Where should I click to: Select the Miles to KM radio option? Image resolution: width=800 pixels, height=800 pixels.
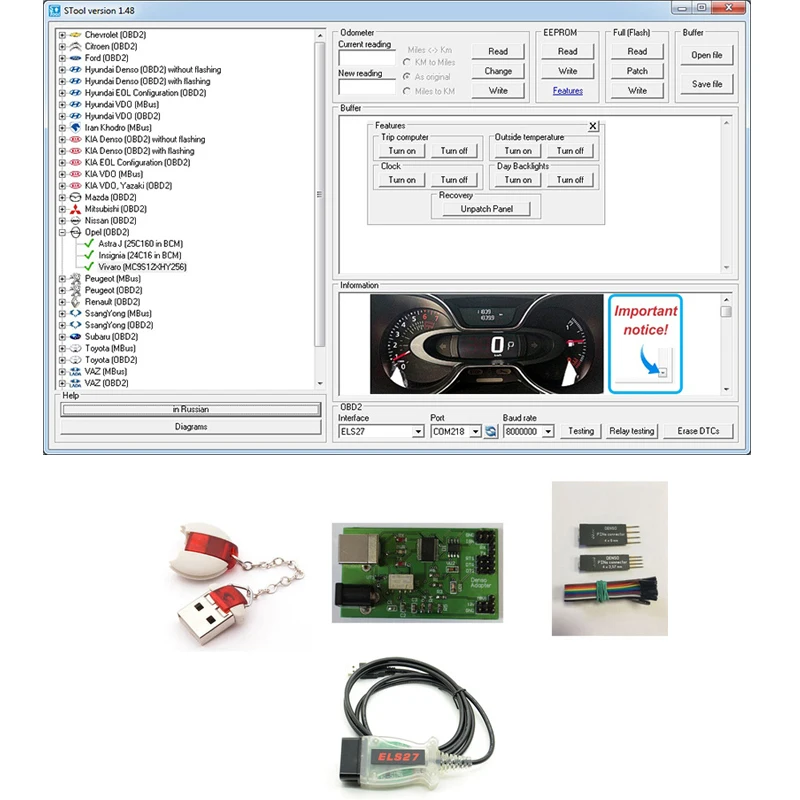407,91
